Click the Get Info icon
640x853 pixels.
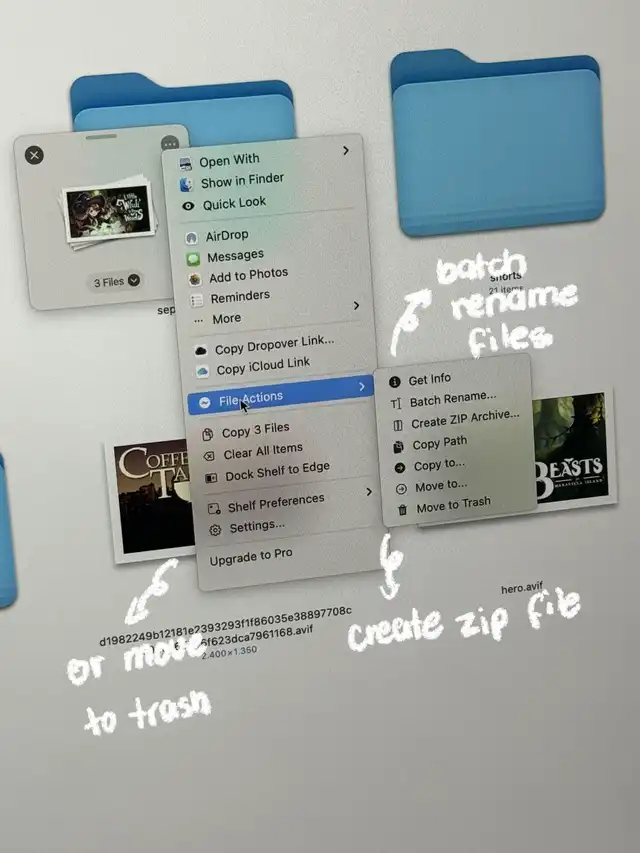(394, 380)
